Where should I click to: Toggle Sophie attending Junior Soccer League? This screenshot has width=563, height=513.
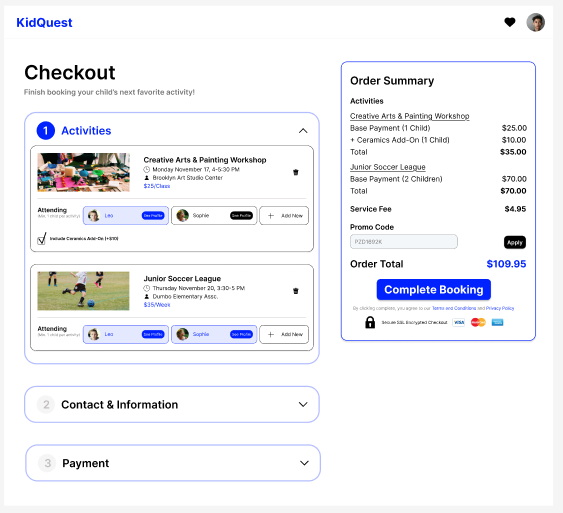tap(214, 334)
